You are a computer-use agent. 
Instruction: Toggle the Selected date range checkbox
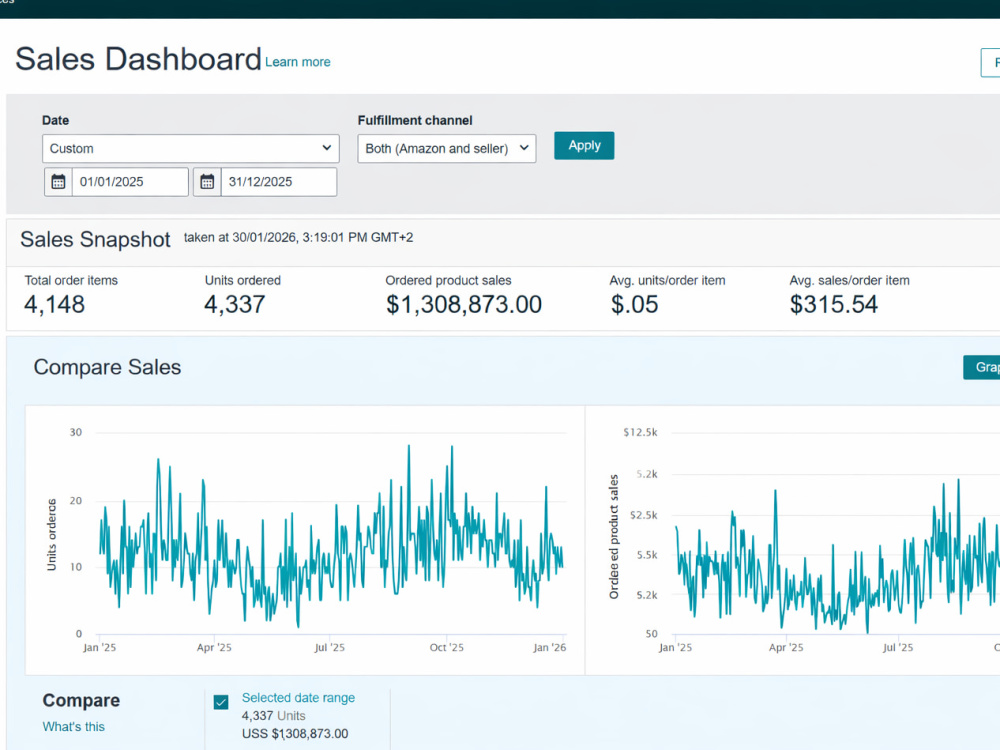[x=221, y=702]
